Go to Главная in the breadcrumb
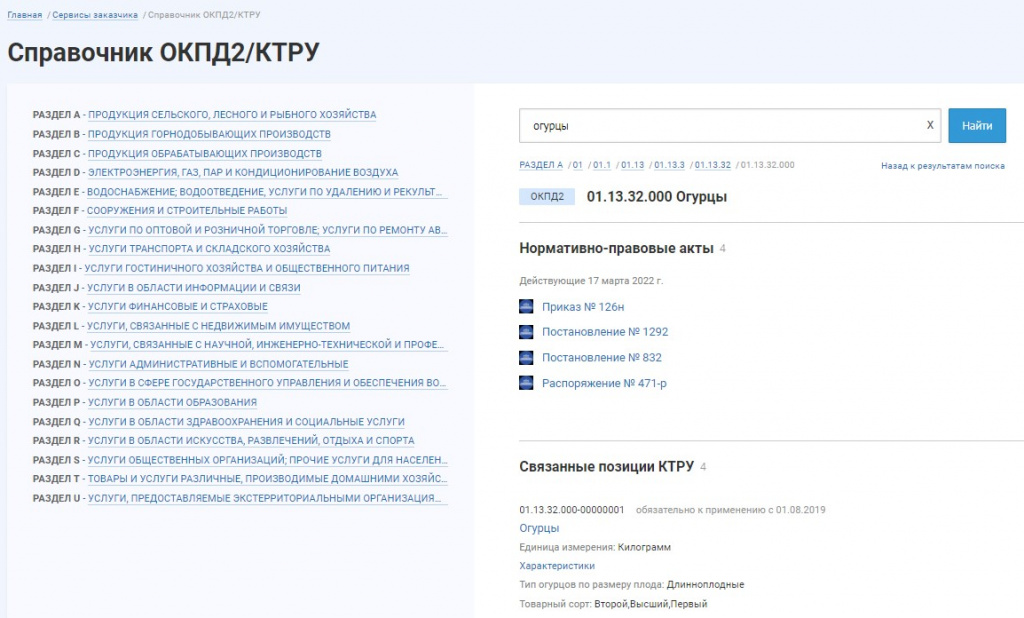Image resolution: width=1024 pixels, height=618 pixels. 25,15
